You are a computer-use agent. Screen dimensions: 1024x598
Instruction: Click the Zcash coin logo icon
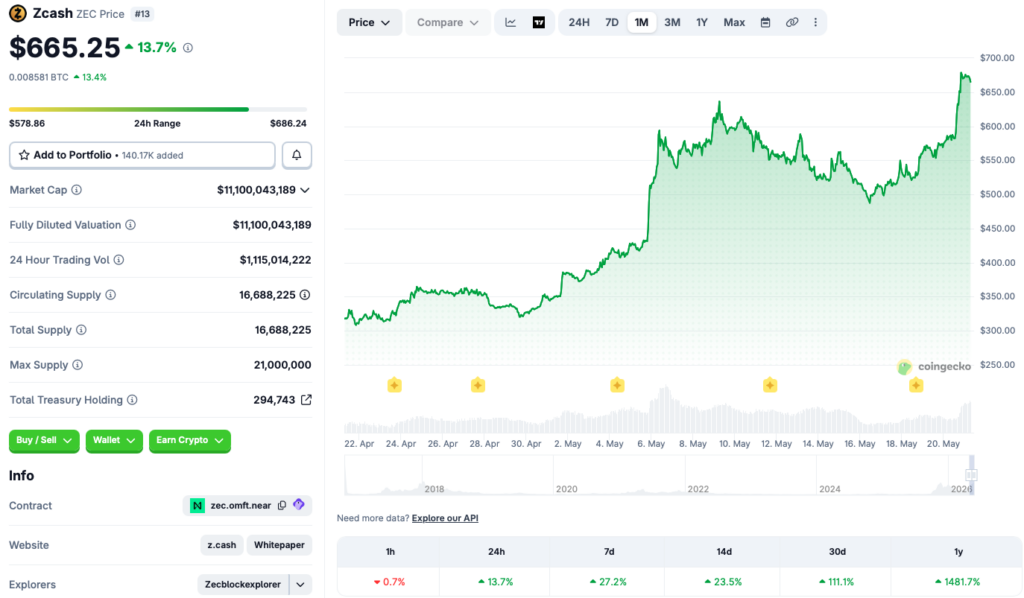coord(18,13)
